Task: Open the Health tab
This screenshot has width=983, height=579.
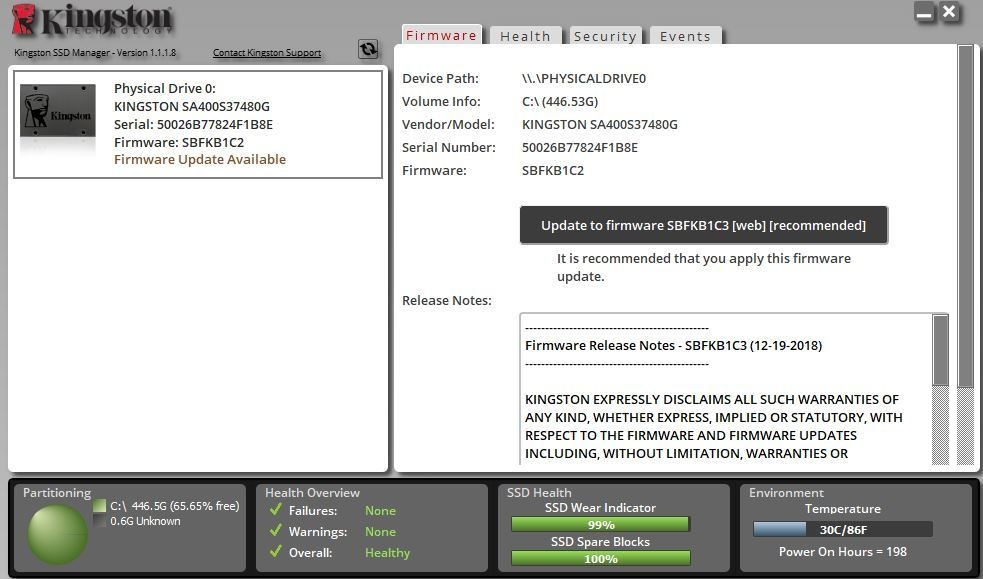Action: (x=525, y=36)
